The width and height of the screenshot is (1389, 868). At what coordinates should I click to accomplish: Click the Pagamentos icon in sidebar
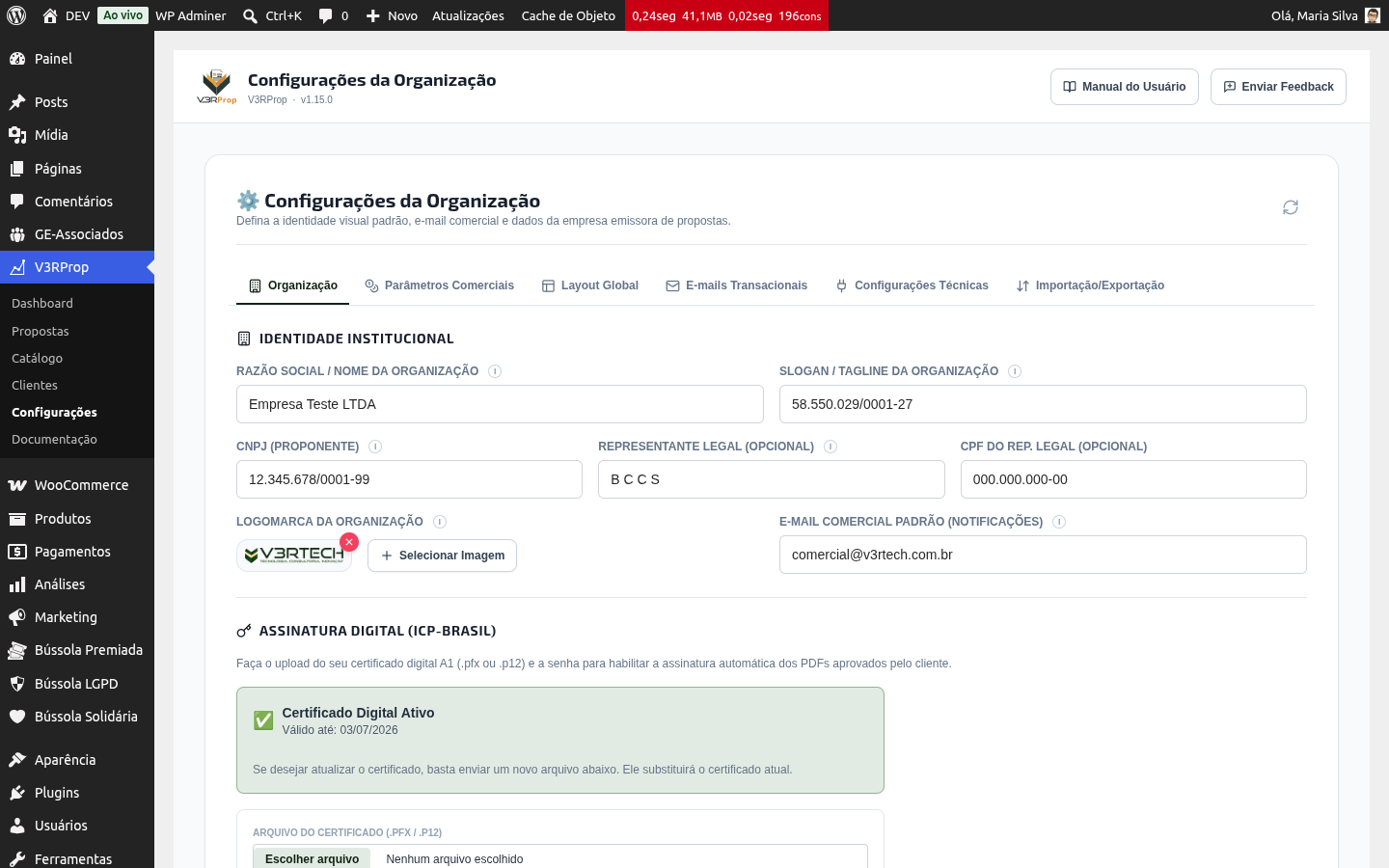tap(17, 552)
